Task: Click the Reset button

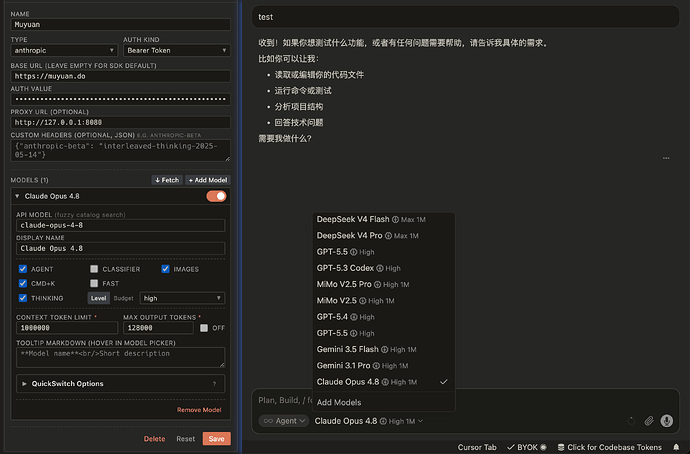Action: (x=185, y=439)
